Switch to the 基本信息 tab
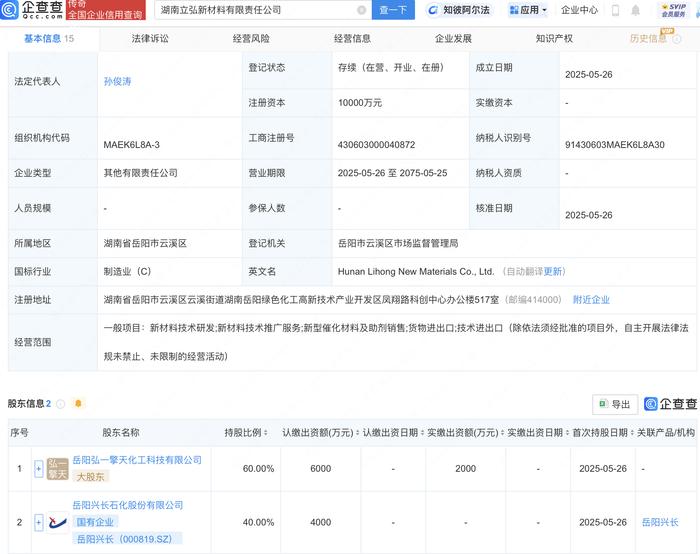 [49, 38]
